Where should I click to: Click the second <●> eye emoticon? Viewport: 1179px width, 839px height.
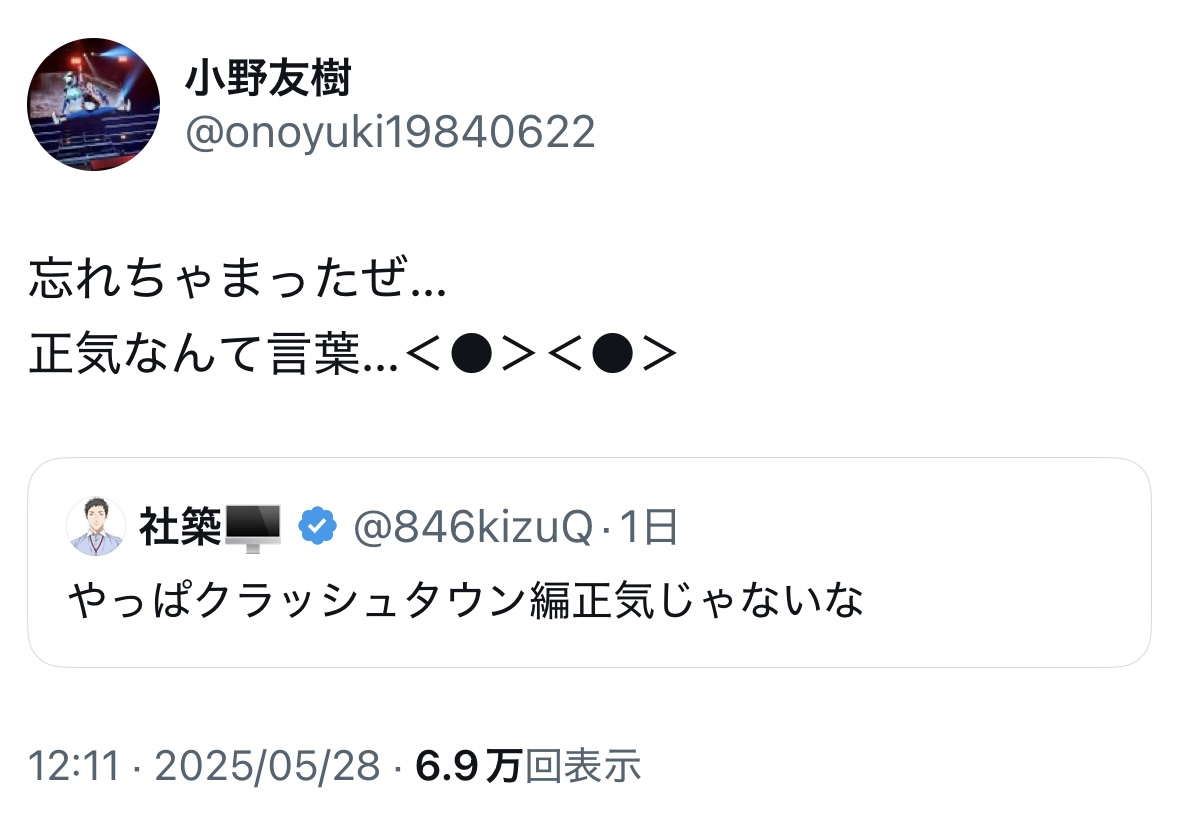pyautogui.click(x=610, y=354)
